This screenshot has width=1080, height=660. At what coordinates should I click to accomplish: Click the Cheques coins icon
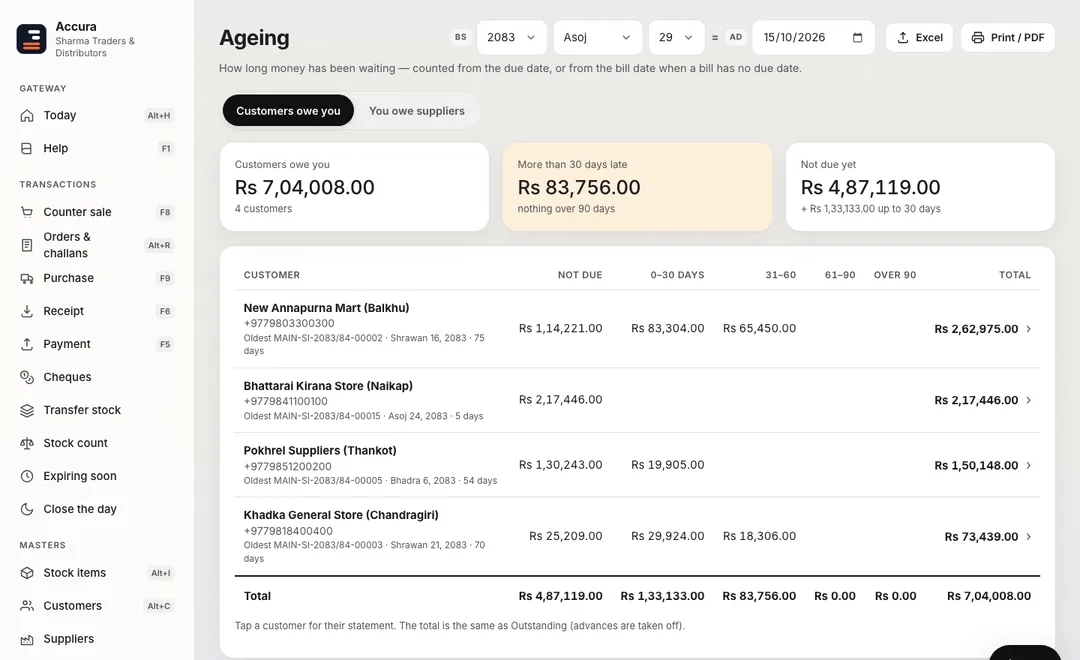pos(27,378)
